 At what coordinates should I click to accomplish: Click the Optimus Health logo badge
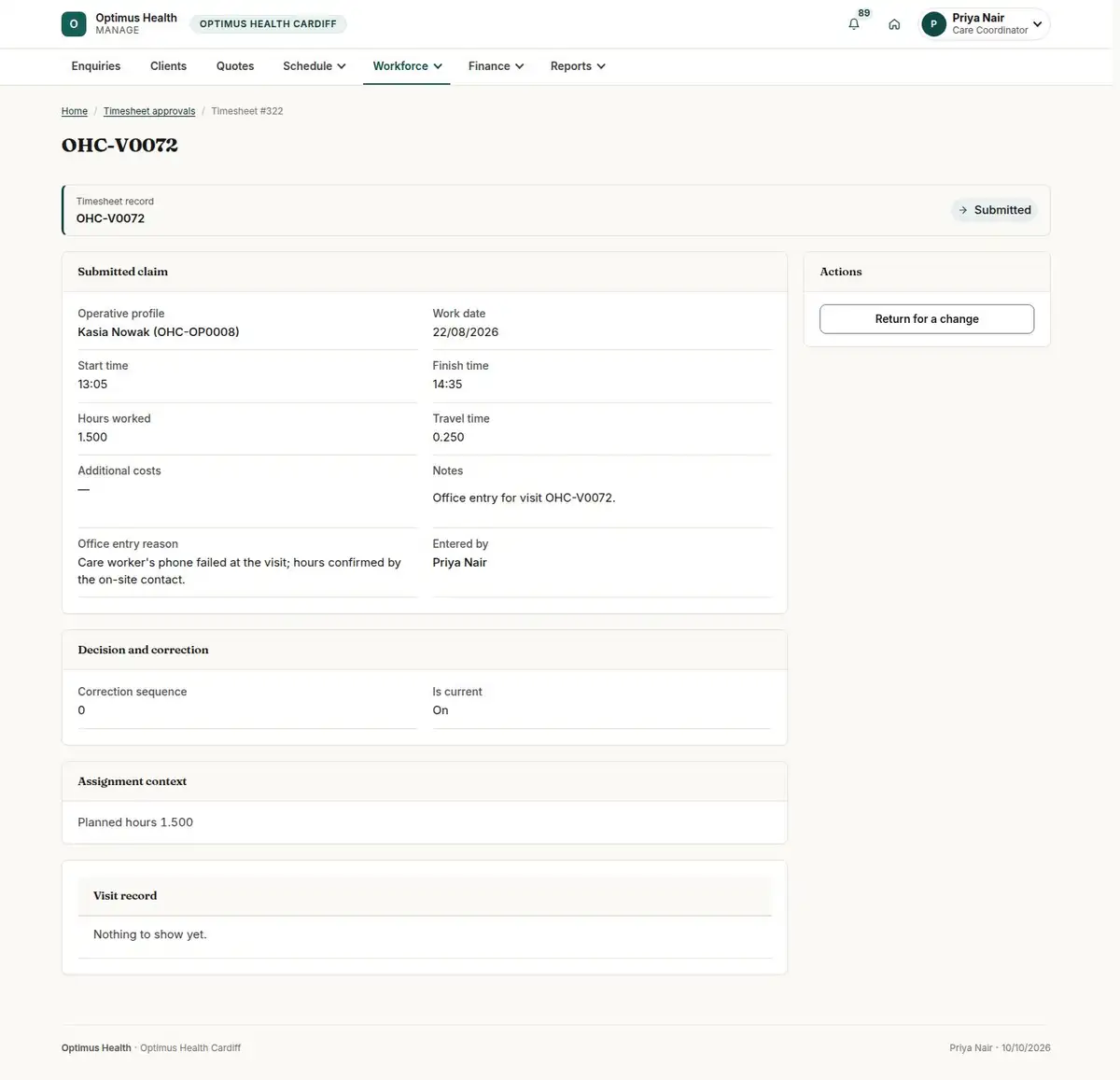coord(74,24)
